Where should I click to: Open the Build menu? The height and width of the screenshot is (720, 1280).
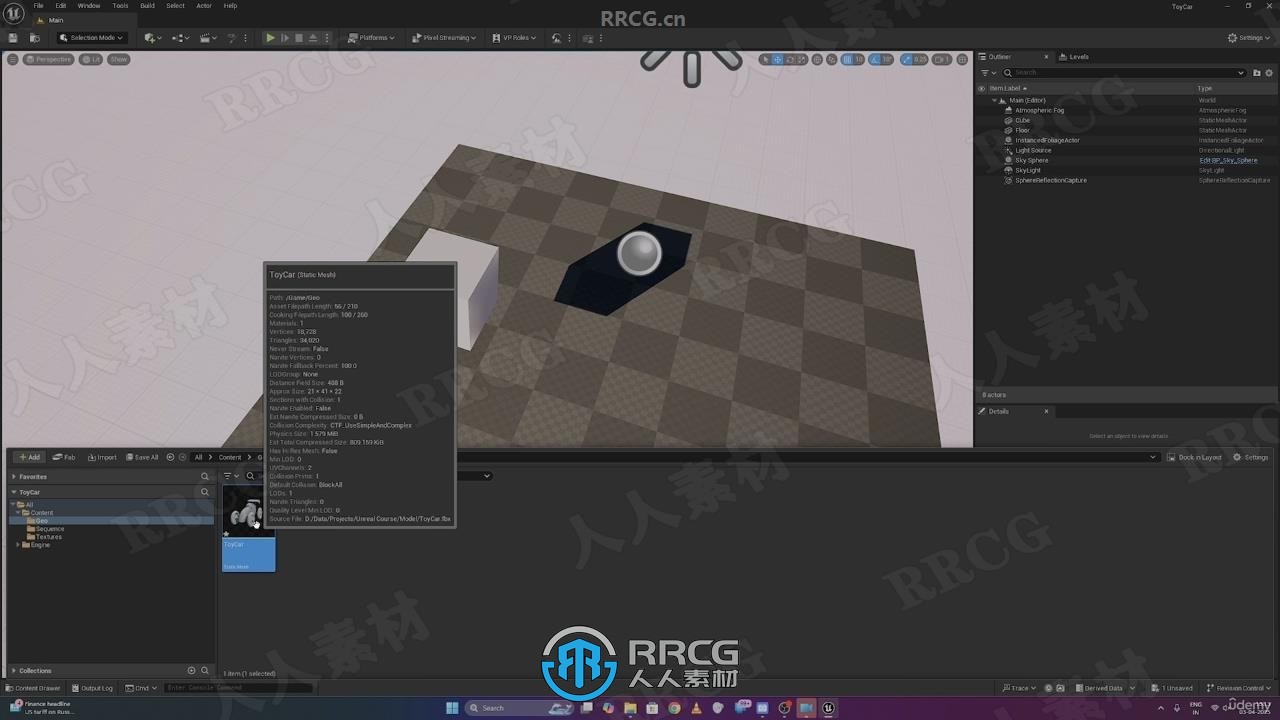click(x=147, y=6)
